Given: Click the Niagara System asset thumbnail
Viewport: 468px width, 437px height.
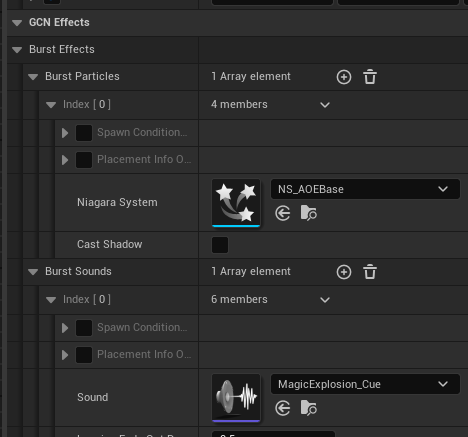Looking at the screenshot, I should 236,203.
